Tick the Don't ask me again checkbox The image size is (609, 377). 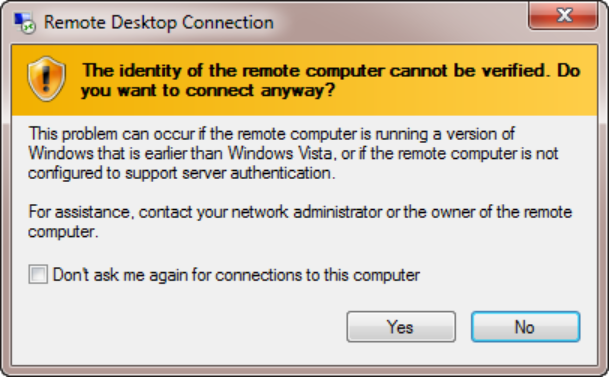point(38,274)
